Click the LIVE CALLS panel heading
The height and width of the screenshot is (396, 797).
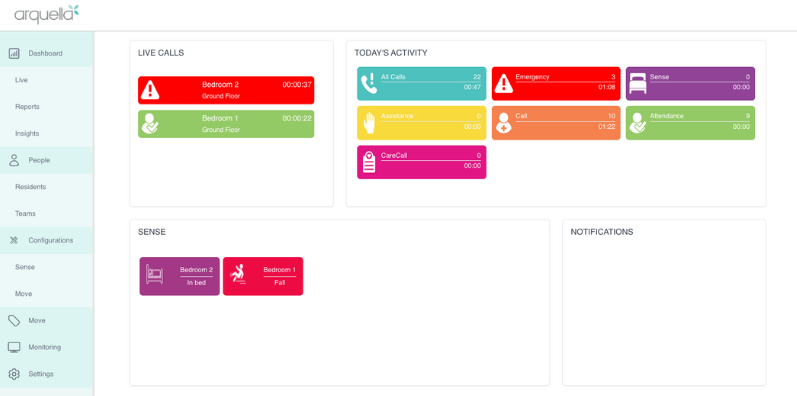(161, 53)
